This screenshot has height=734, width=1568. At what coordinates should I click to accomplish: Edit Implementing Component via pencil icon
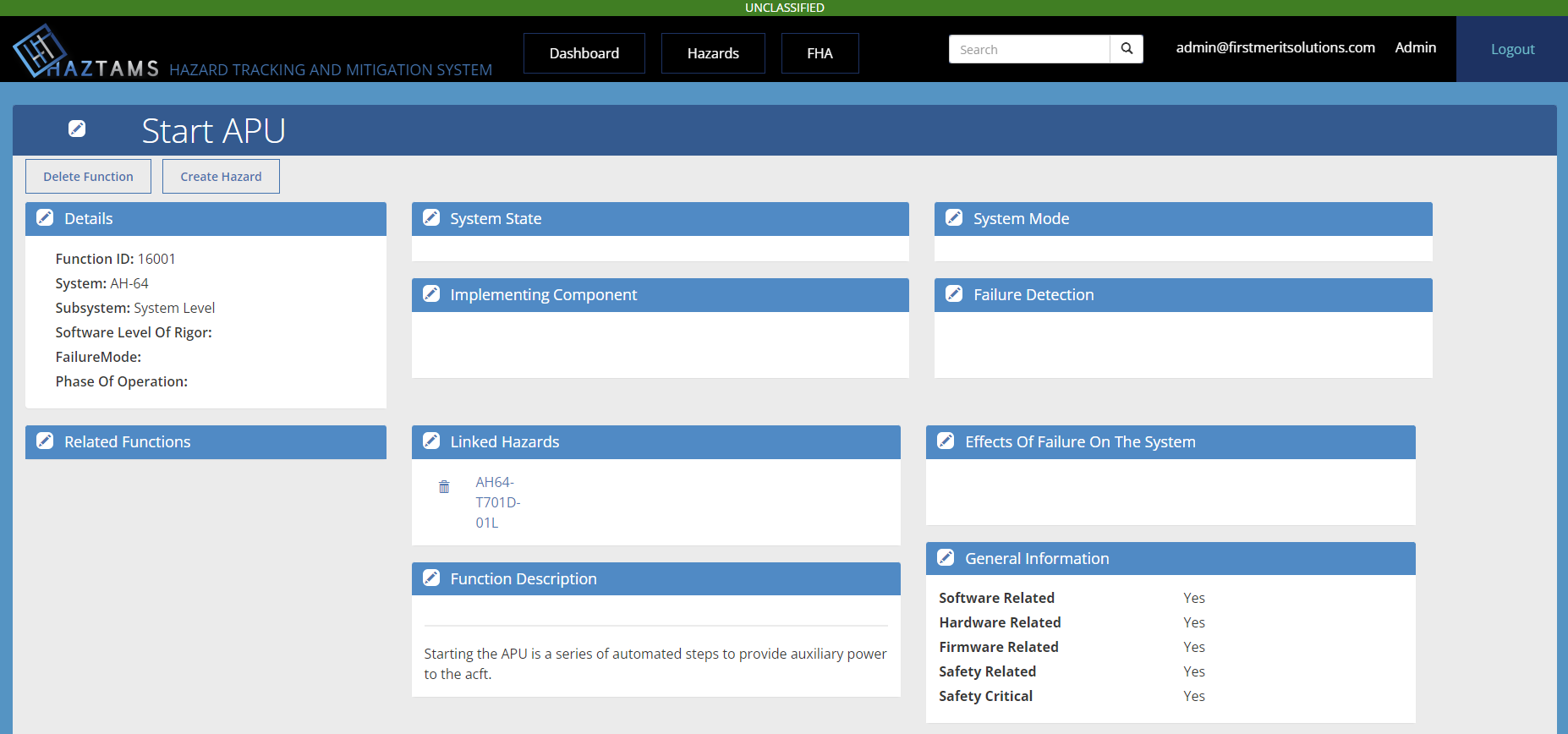click(431, 293)
